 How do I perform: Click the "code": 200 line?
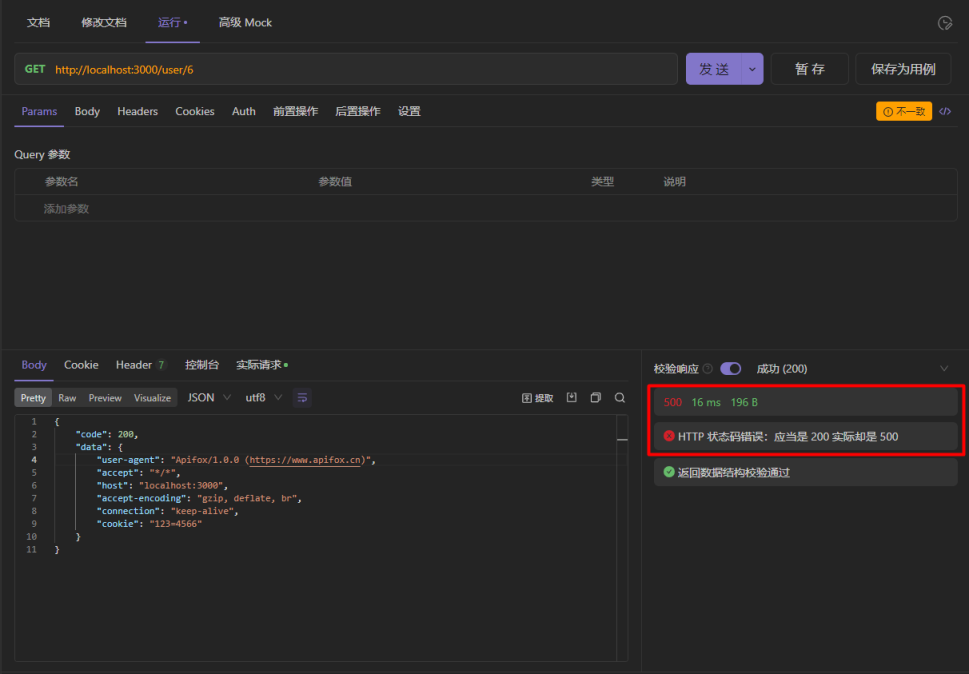click(106, 434)
